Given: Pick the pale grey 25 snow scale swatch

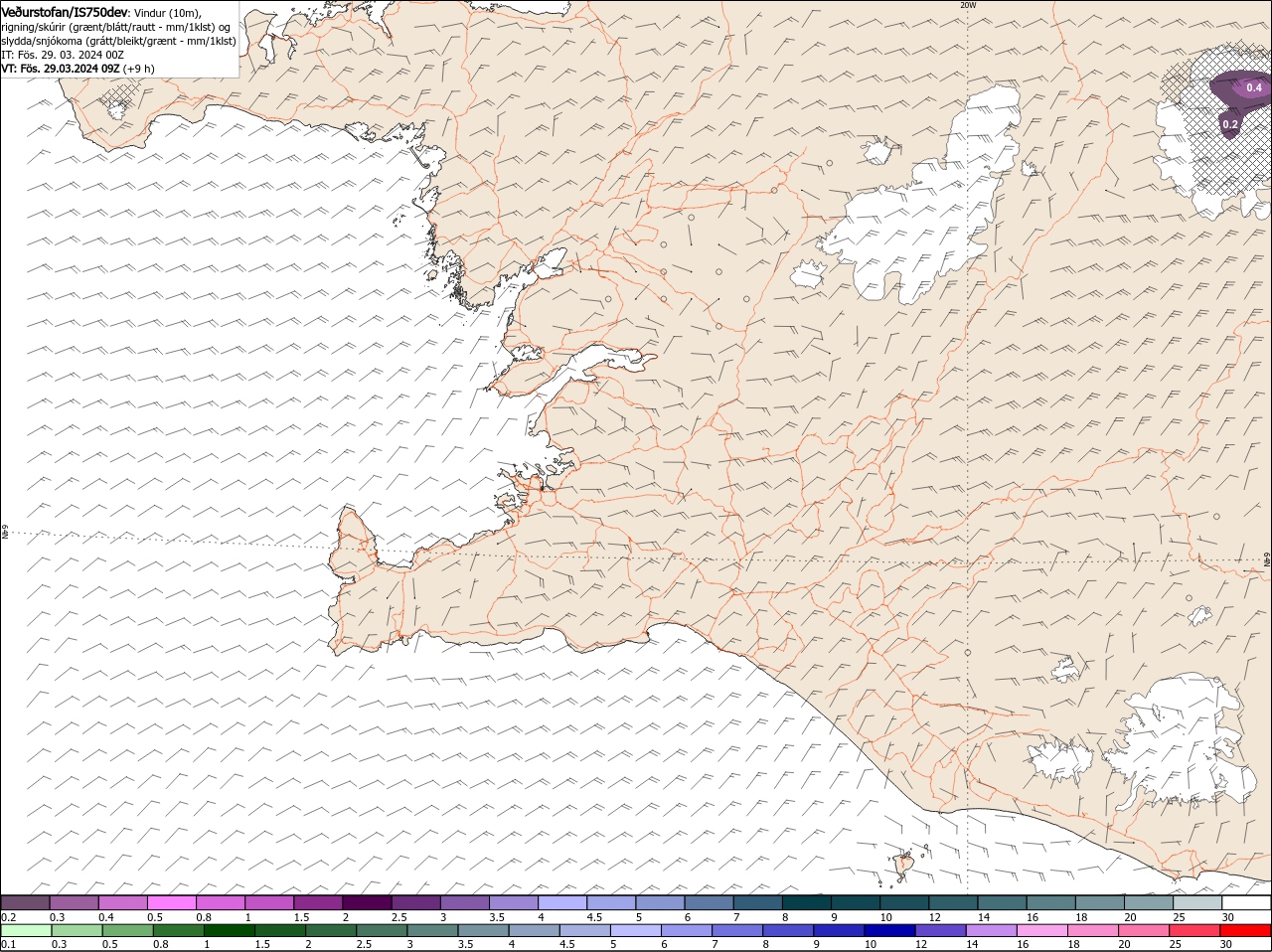Looking at the screenshot, I should pos(1198,902).
